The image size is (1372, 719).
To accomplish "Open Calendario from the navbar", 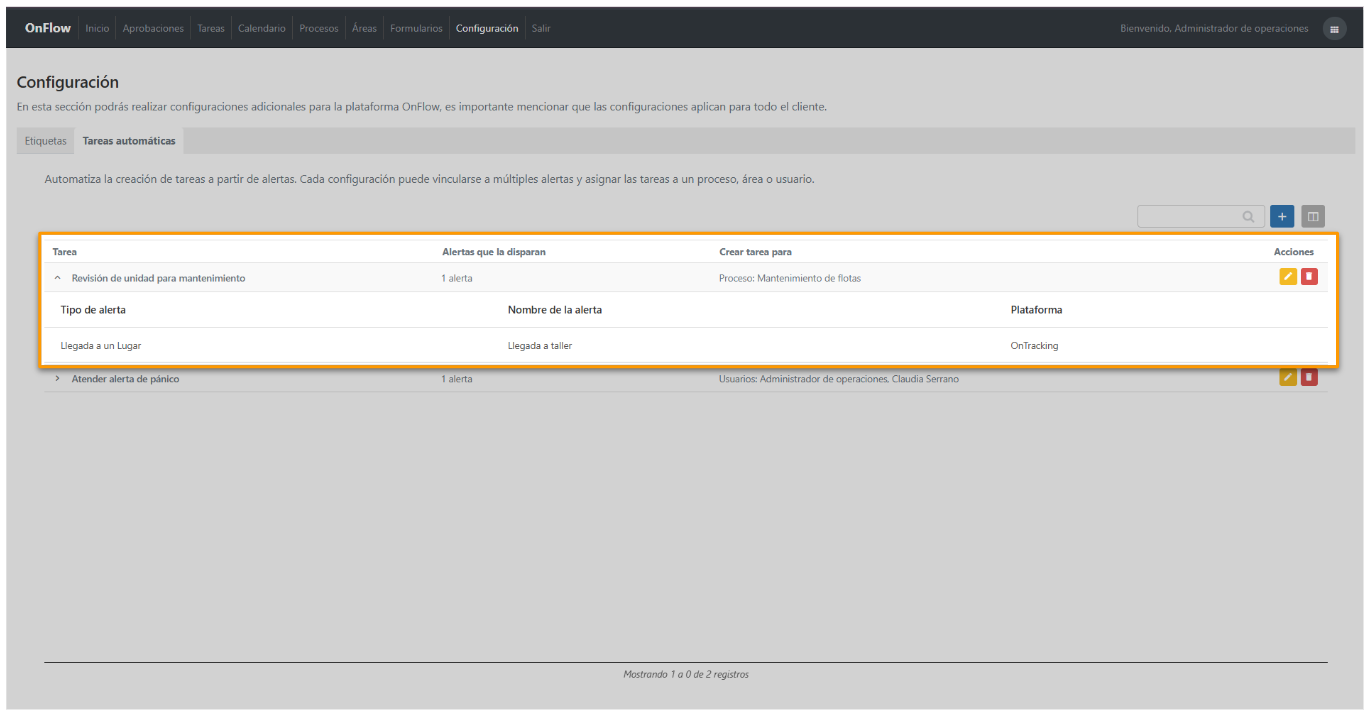I will tap(262, 28).
